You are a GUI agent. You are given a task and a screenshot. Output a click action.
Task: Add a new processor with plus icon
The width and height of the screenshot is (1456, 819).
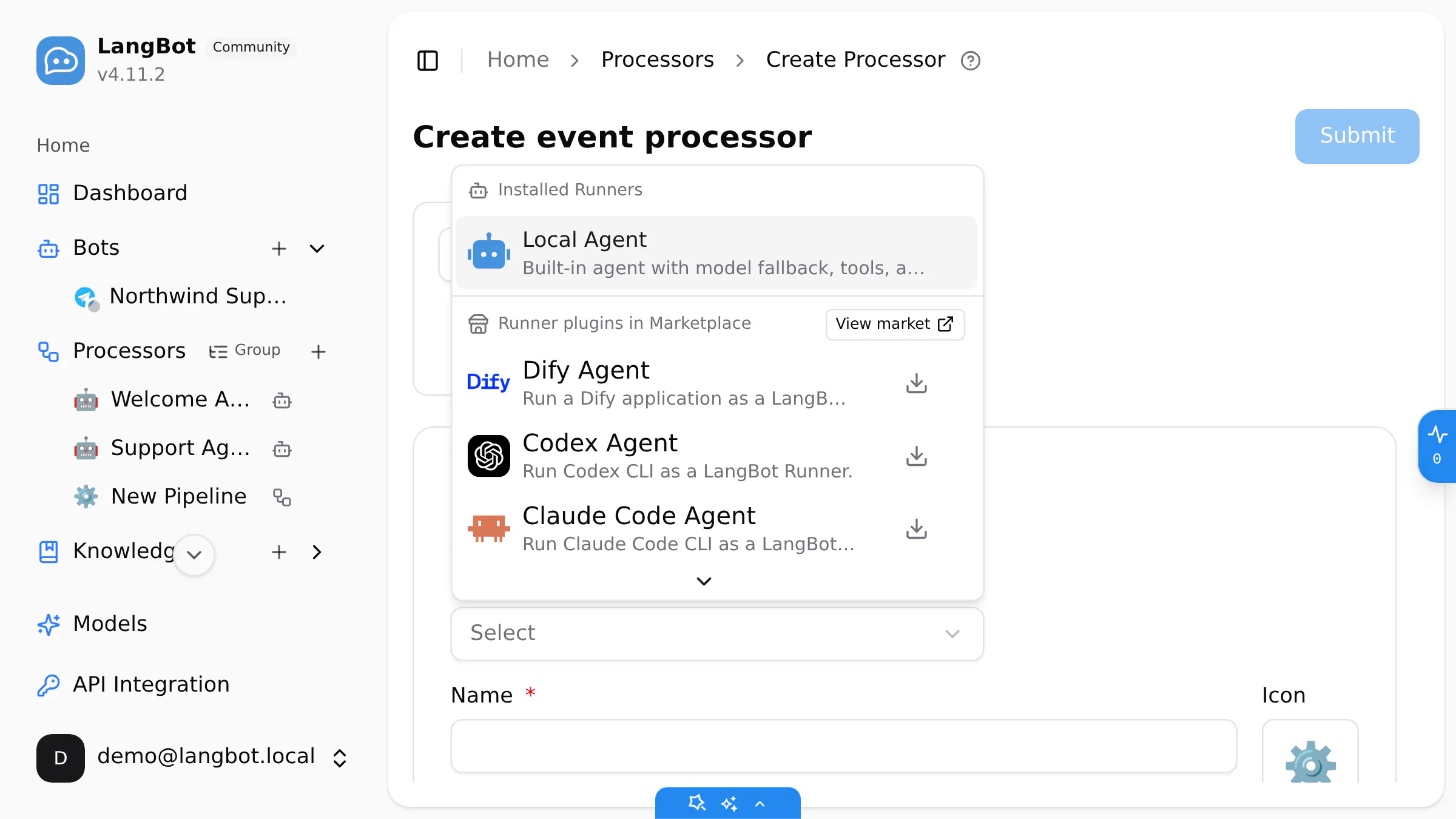click(x=318, y=352)
